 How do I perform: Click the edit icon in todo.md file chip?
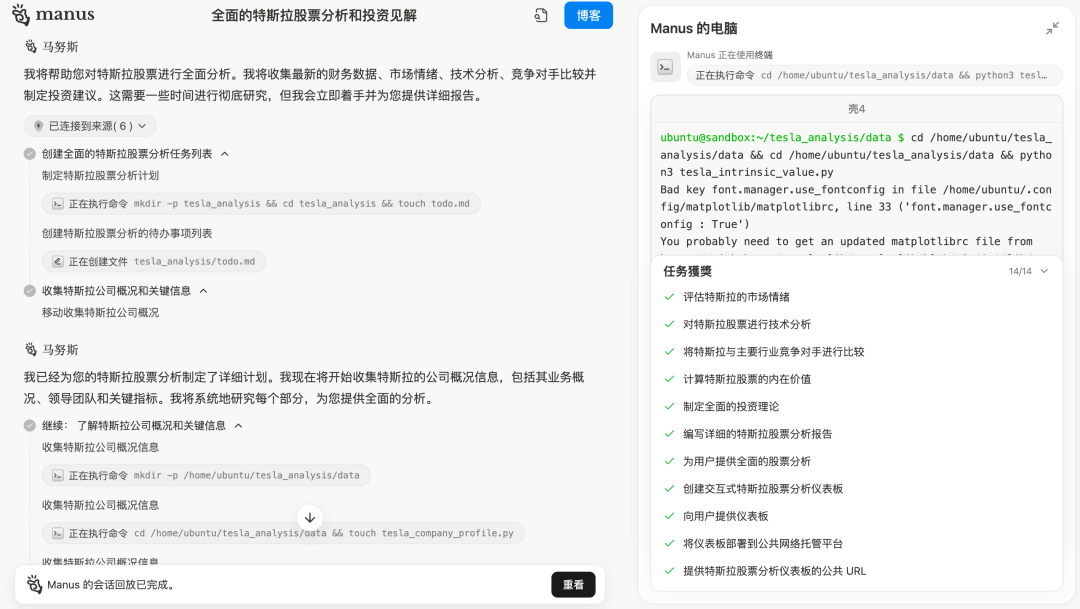point(58,262)
